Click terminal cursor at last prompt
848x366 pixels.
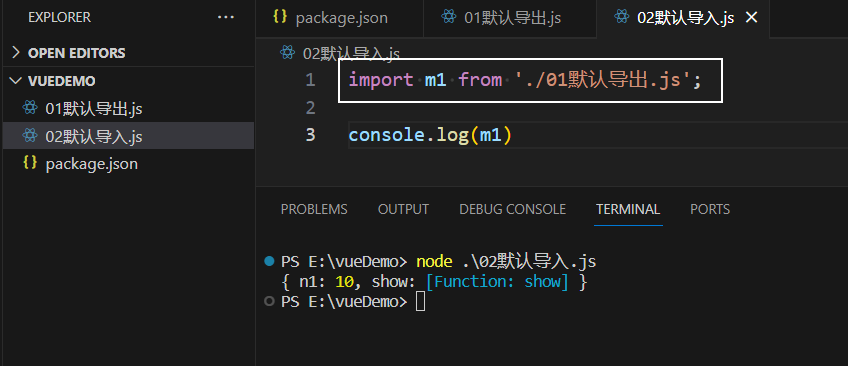coord(420,302)
